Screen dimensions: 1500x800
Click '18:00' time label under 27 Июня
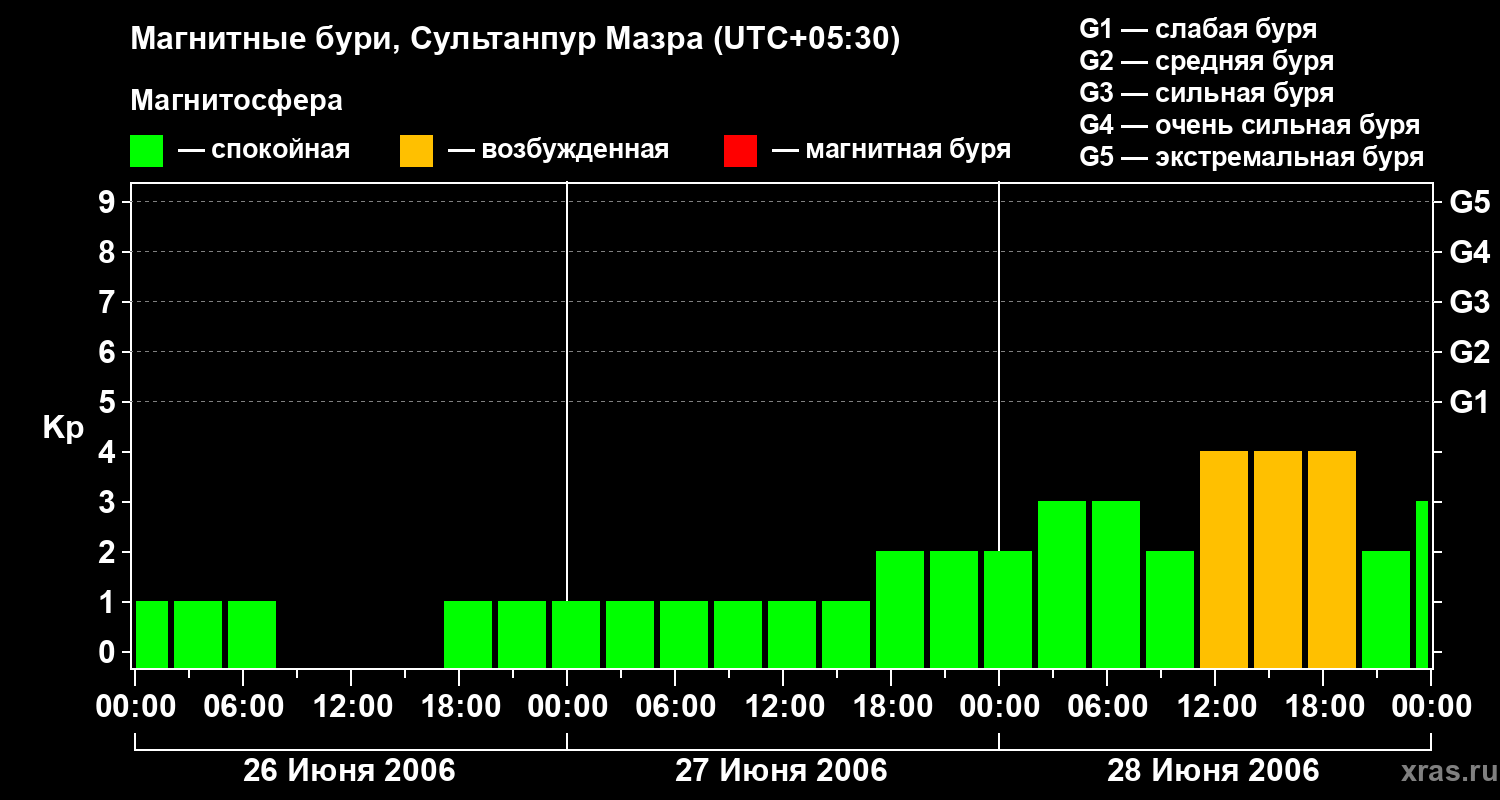click(891, 707)
